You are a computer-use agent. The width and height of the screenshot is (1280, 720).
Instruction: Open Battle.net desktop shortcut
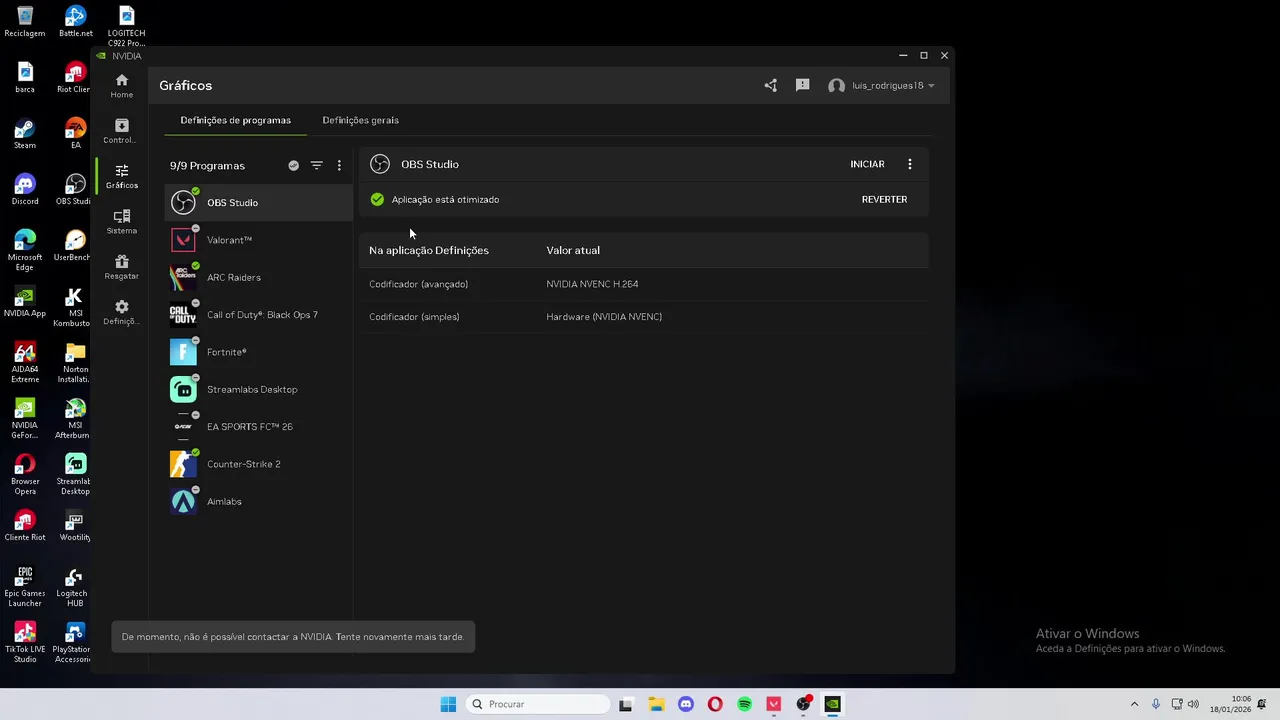[75, 22]
